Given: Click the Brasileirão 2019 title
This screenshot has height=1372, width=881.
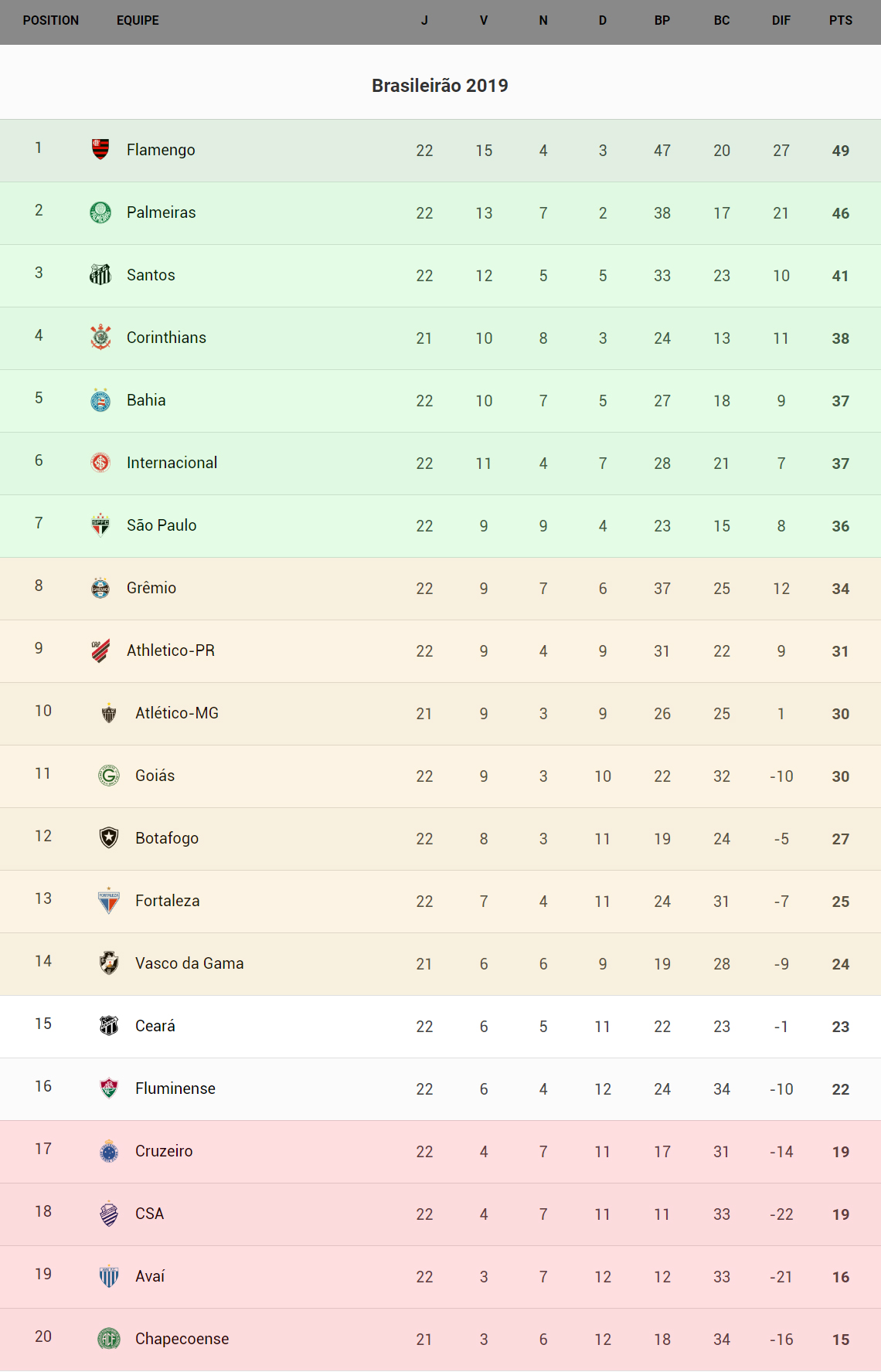Looking at the screenshot, I should click(440, 86).
